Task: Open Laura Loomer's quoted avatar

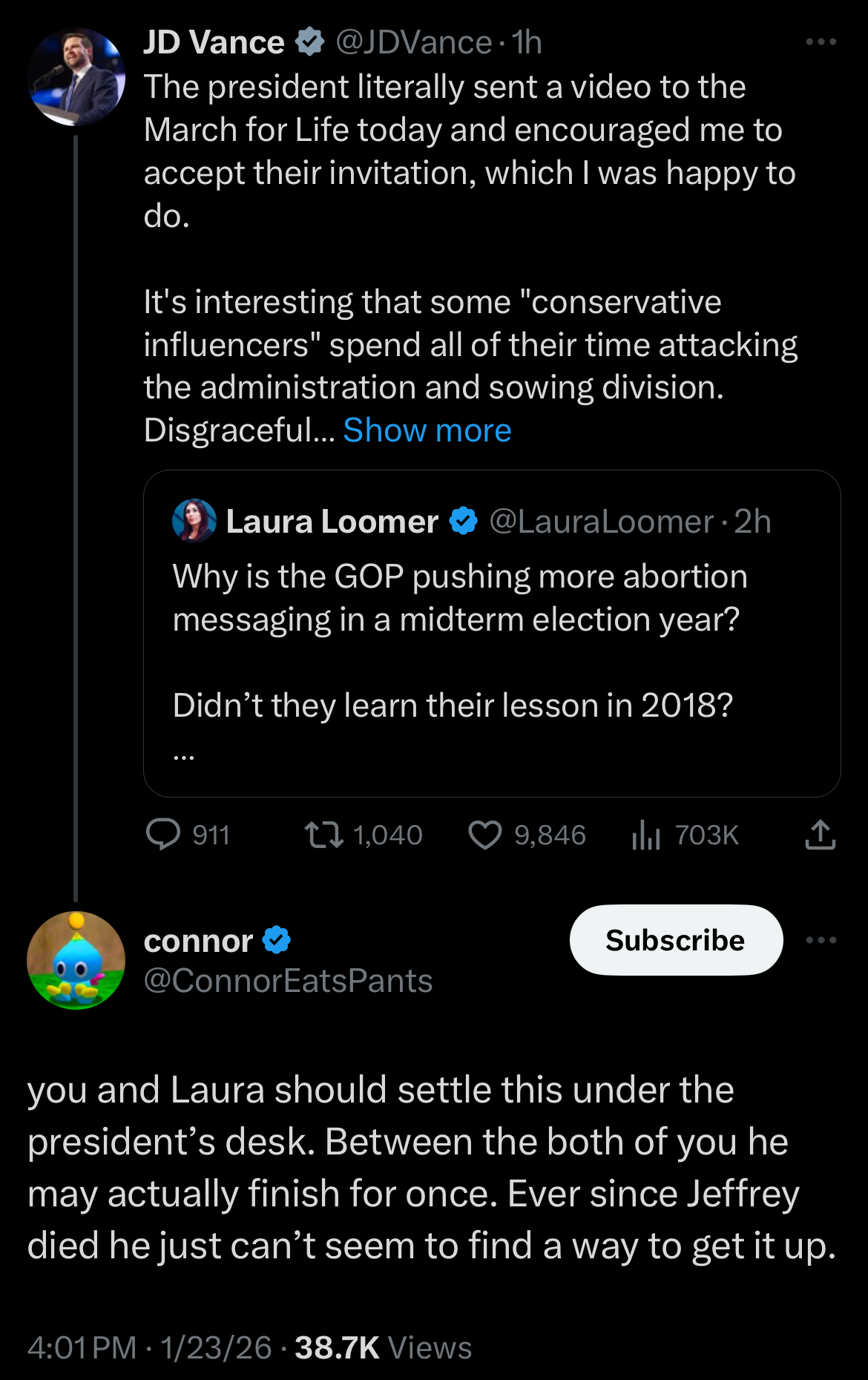Action: pos(194,521)
